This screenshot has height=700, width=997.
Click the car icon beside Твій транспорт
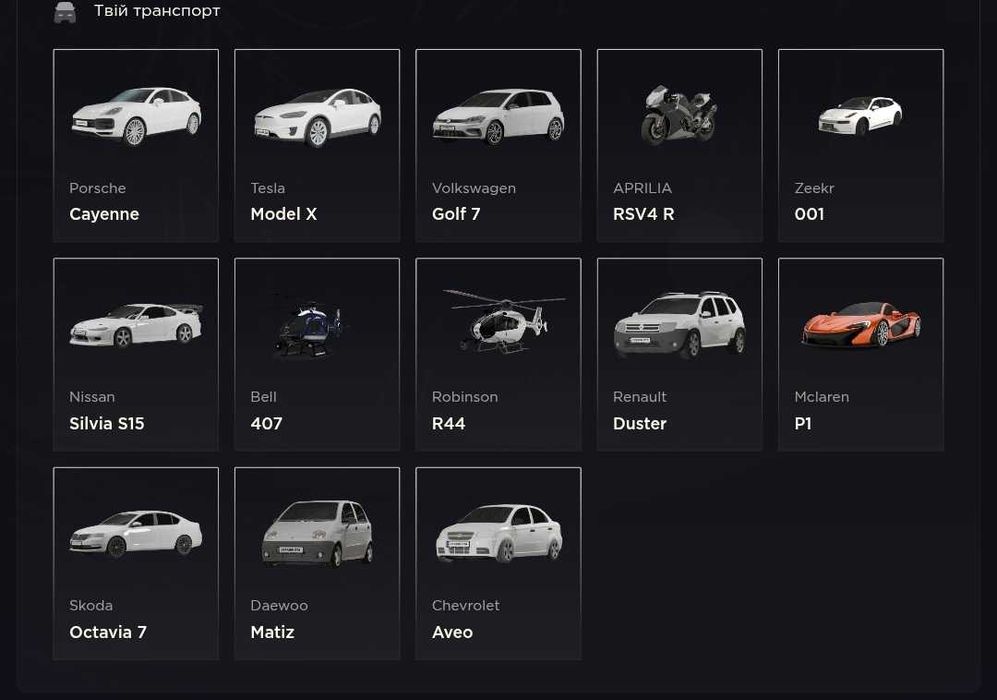pyautogui.click(x=65, y=11)
